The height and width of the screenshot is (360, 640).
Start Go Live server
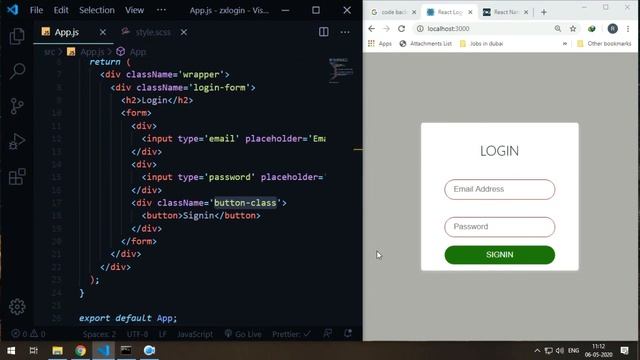243,334
